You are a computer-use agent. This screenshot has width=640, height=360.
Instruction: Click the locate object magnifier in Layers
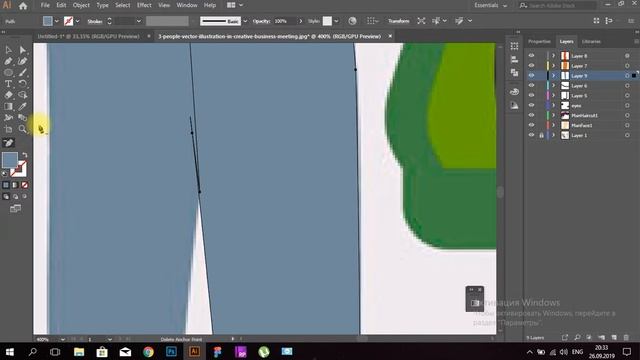pyautogui.click(x=577, y=338)
